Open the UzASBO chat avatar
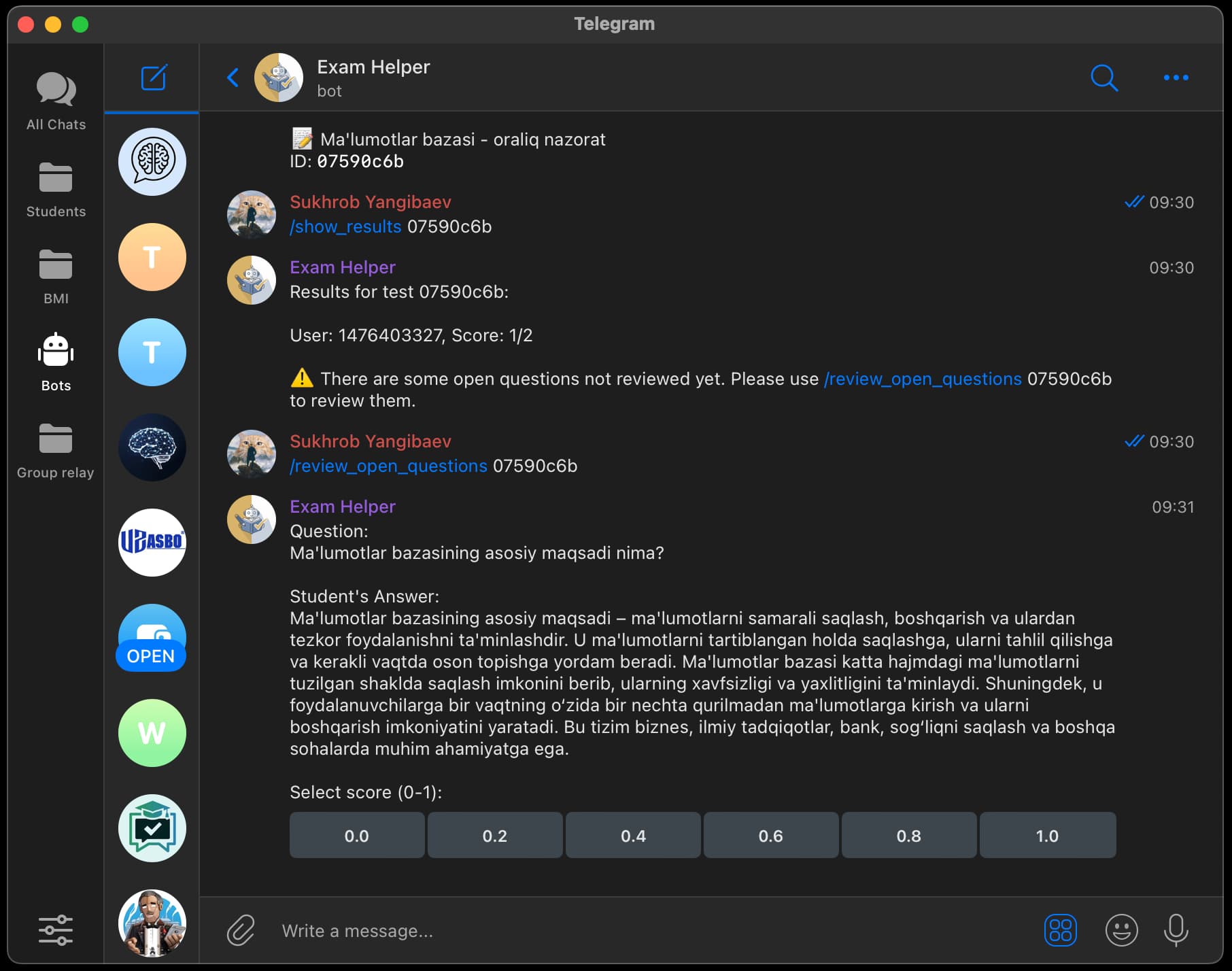The height and width of the screenshot is (971, 1232). (x=152, y=543)
